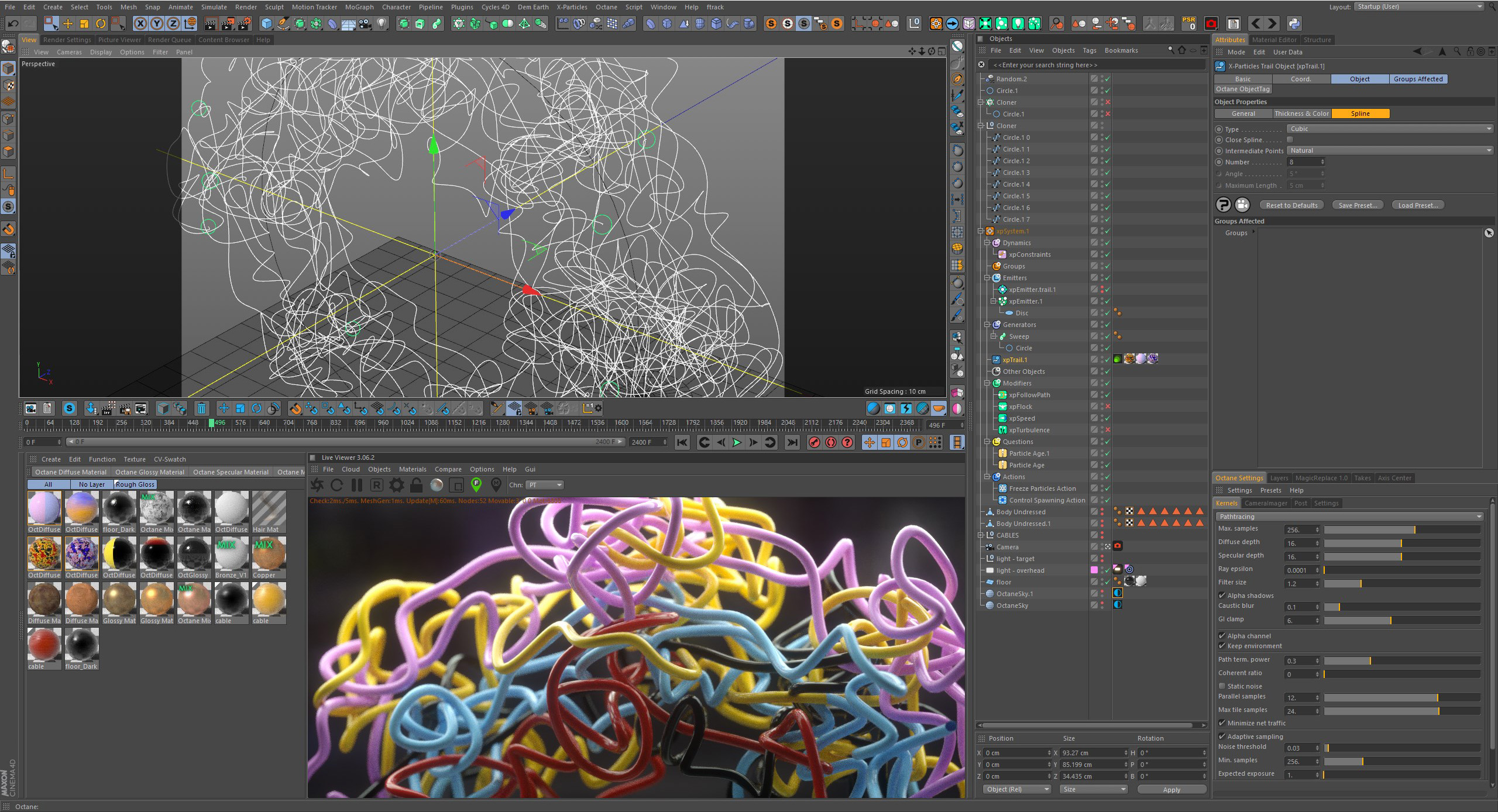This screenshot has width=1498, height=812.
Task: Toggle the Y axis lock icon
Action: tap(157, 24)
